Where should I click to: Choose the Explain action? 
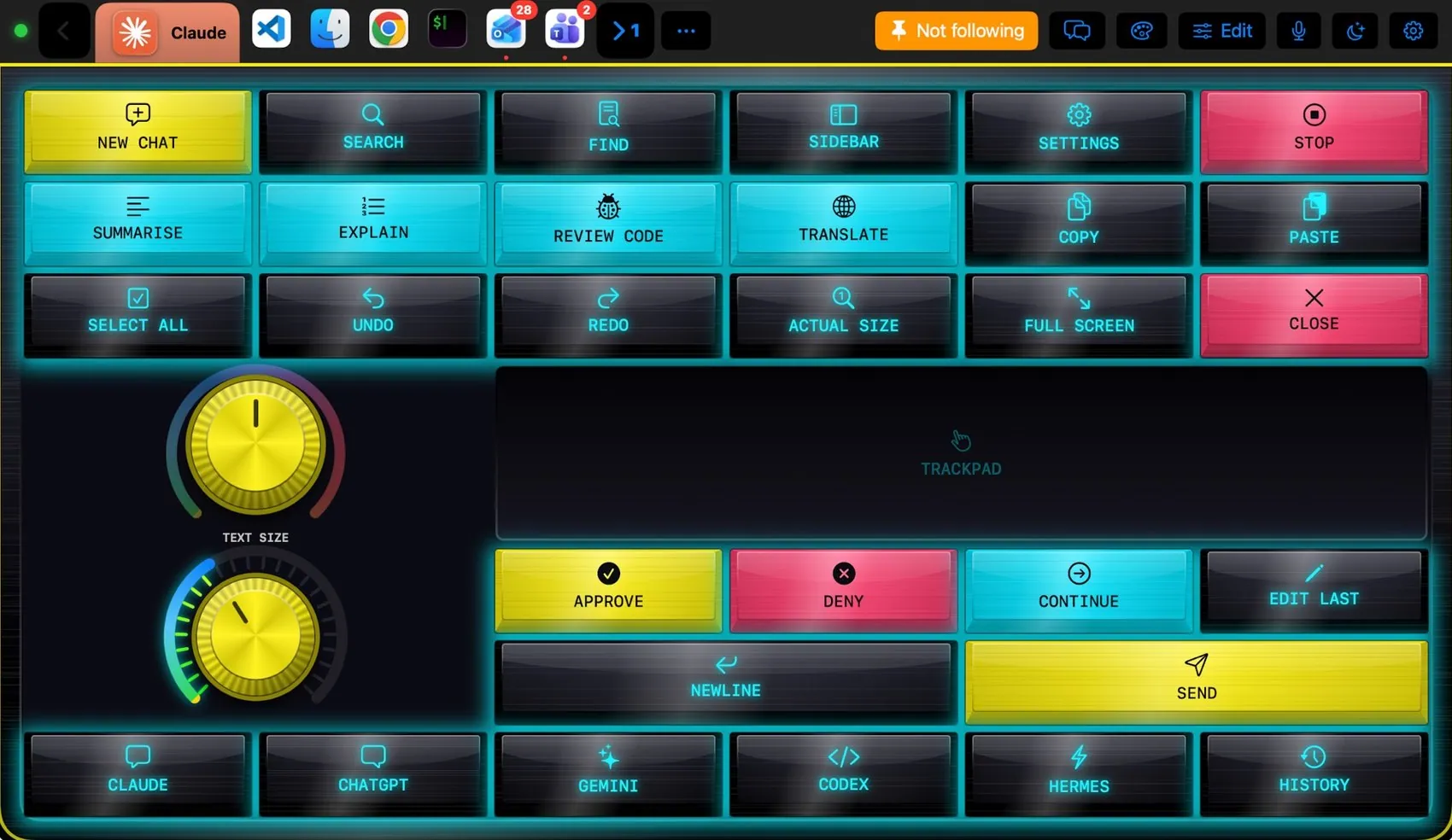pyautogui.click(x=373, y=222)
